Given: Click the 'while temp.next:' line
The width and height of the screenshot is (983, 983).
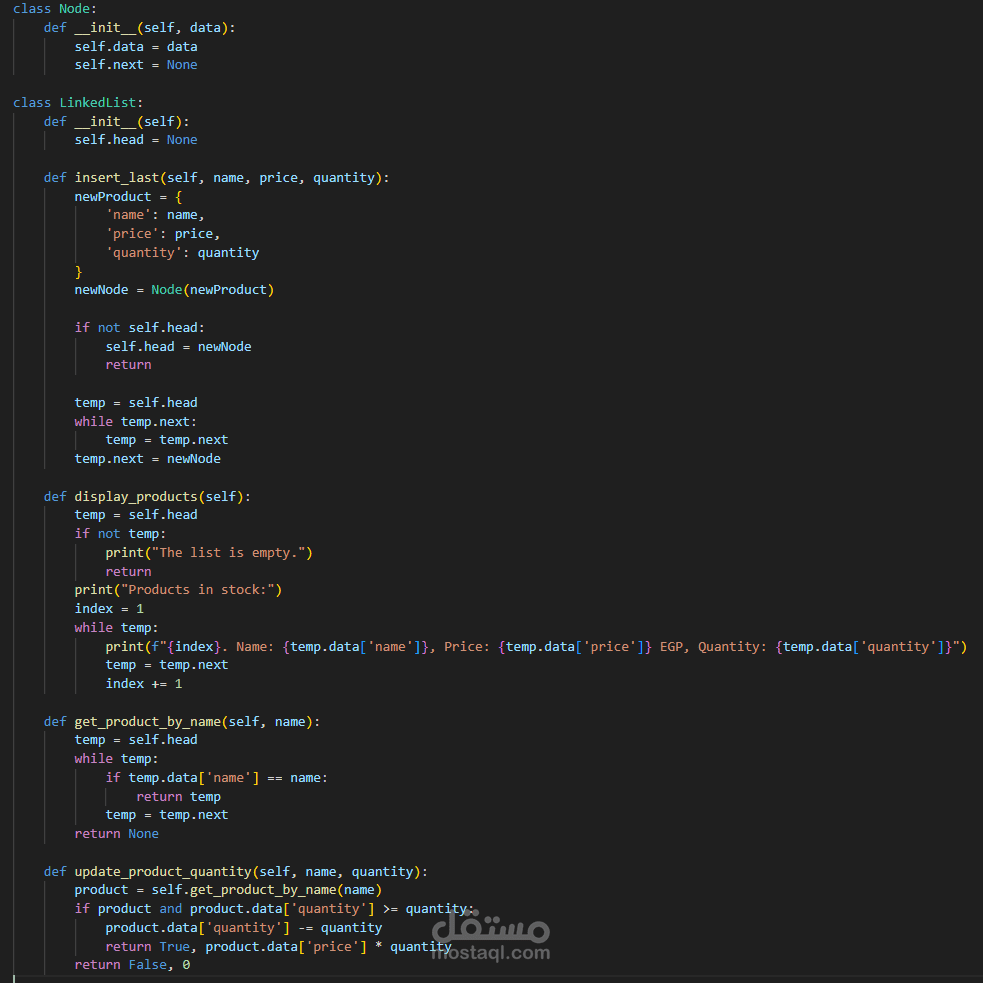Looking at the screenshot, I should [x=135, y=421].
